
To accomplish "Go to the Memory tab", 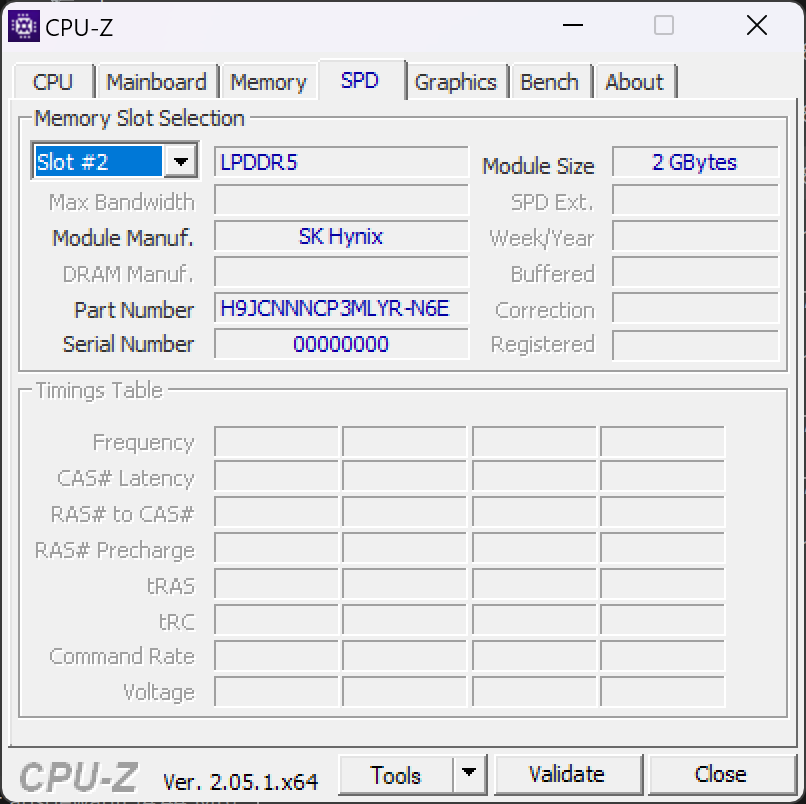I will coord(268,82).
